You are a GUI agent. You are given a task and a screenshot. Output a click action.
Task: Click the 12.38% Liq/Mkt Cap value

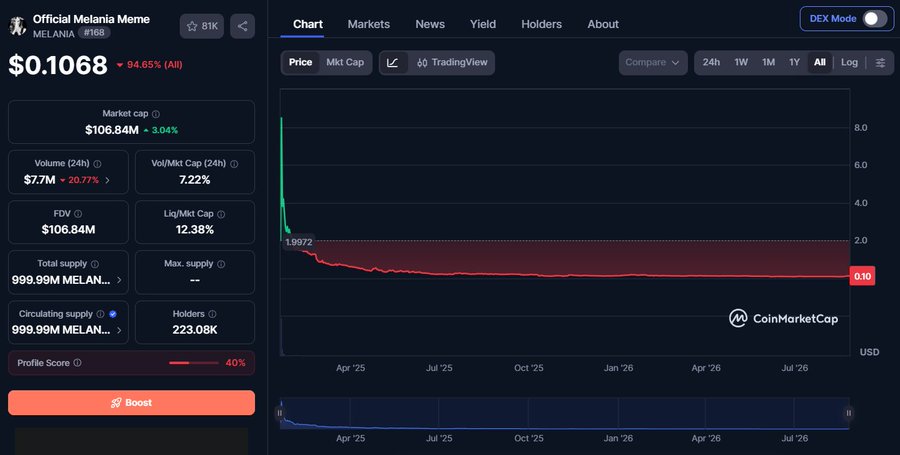[195, 230]
